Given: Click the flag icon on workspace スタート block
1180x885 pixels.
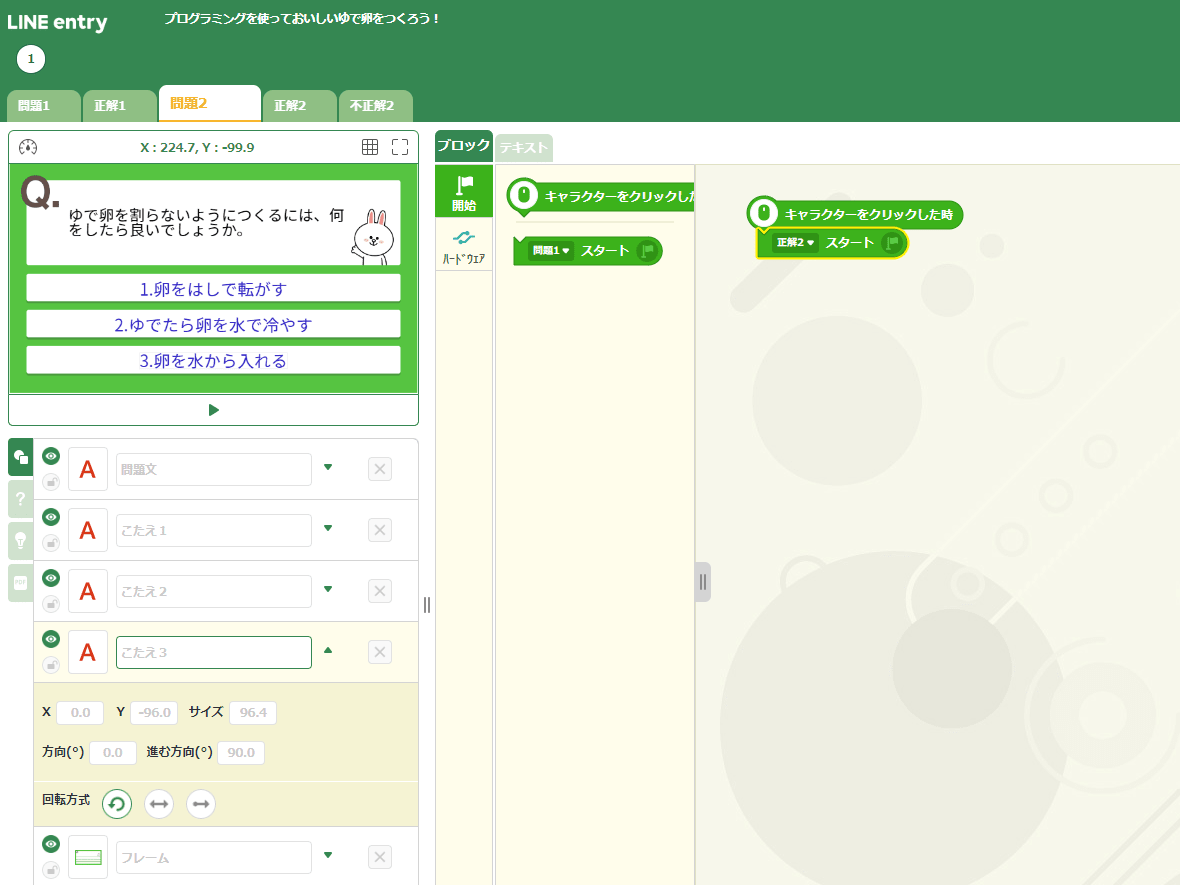Looking at the screenshot, I should (892, 242).
